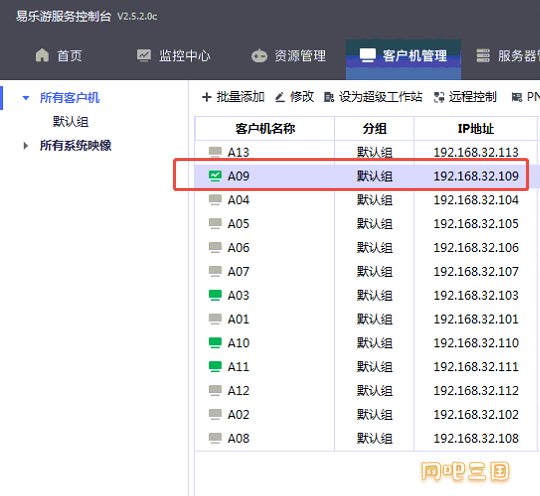Click the A13 computer status icon

pos(215,152)
